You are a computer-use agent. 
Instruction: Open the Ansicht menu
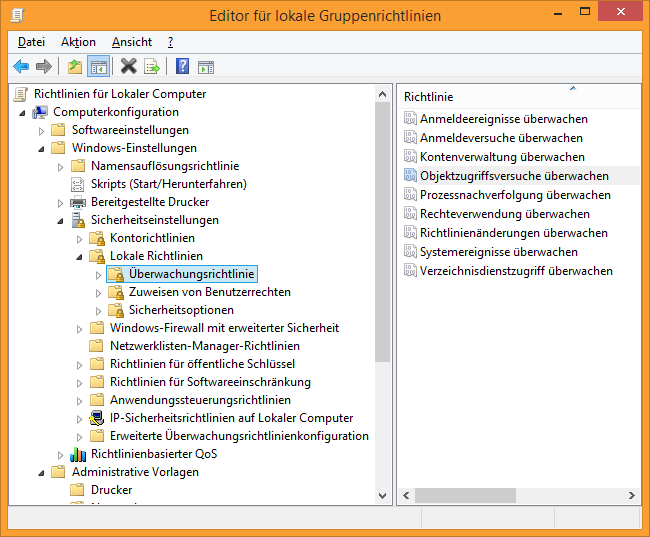tap(132, 42)
